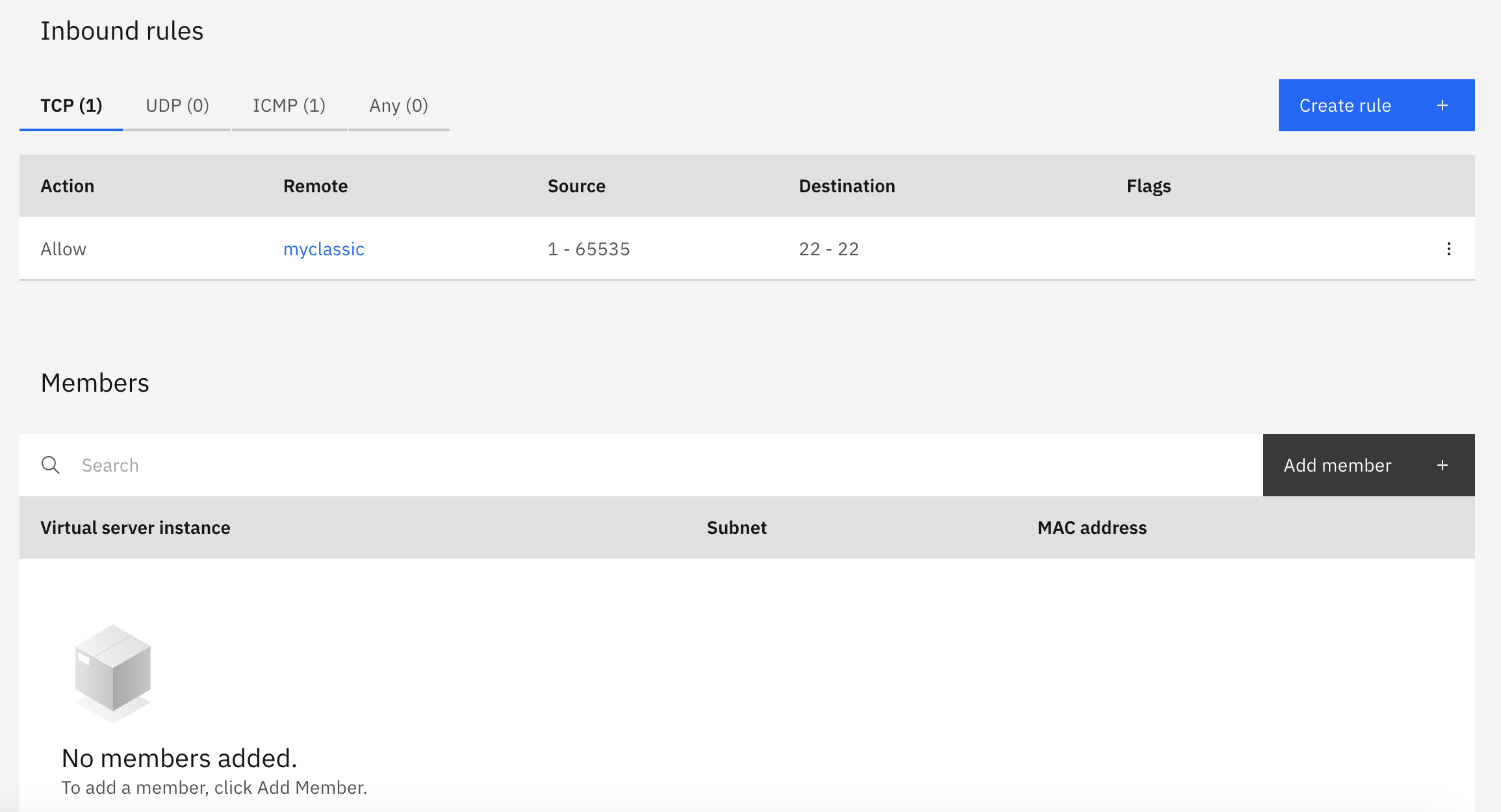Image resolution: width=1501 pixels, height=812 pixels.
Task: Open the myclassic remote link
Action: pyautogui.click(x=324, y=249)
